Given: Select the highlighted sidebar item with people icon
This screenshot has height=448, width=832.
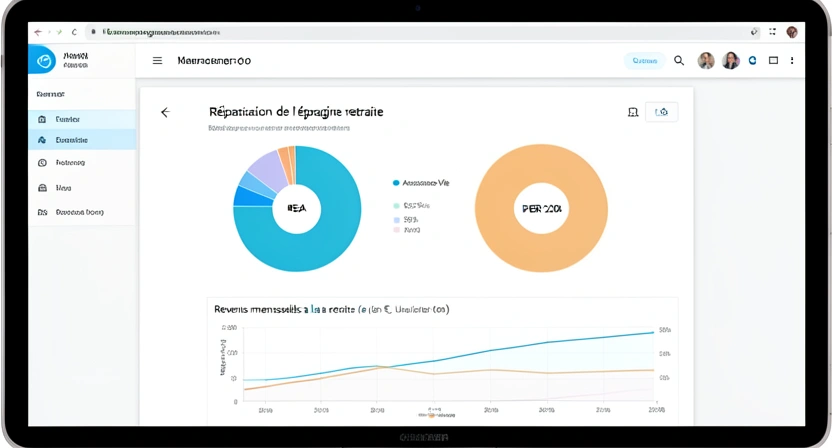Looking at the screenshot, I should 82,140.
